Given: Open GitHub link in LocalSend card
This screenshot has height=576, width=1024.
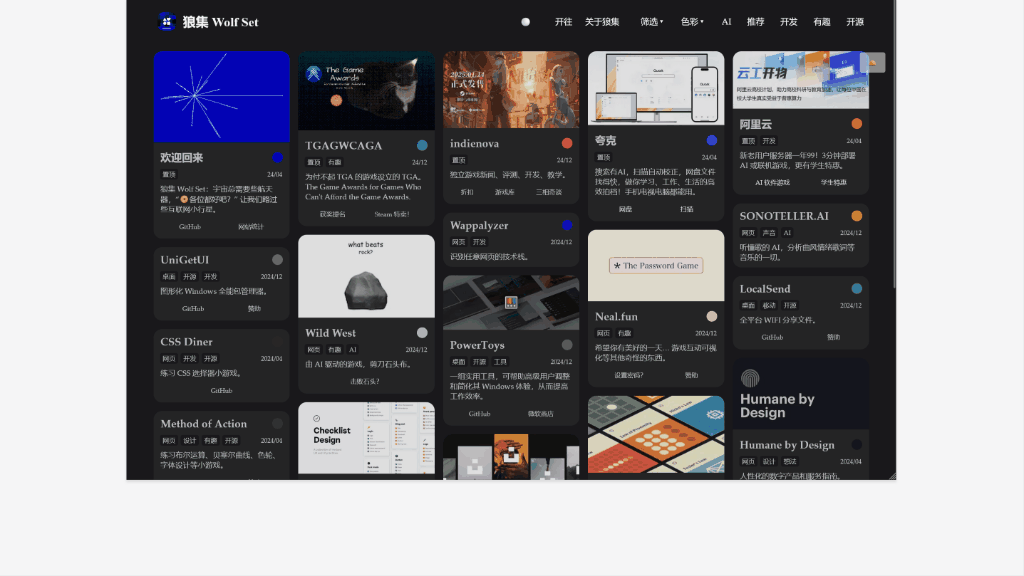Looking at the screenshot, I should click(x=772, y=337).
